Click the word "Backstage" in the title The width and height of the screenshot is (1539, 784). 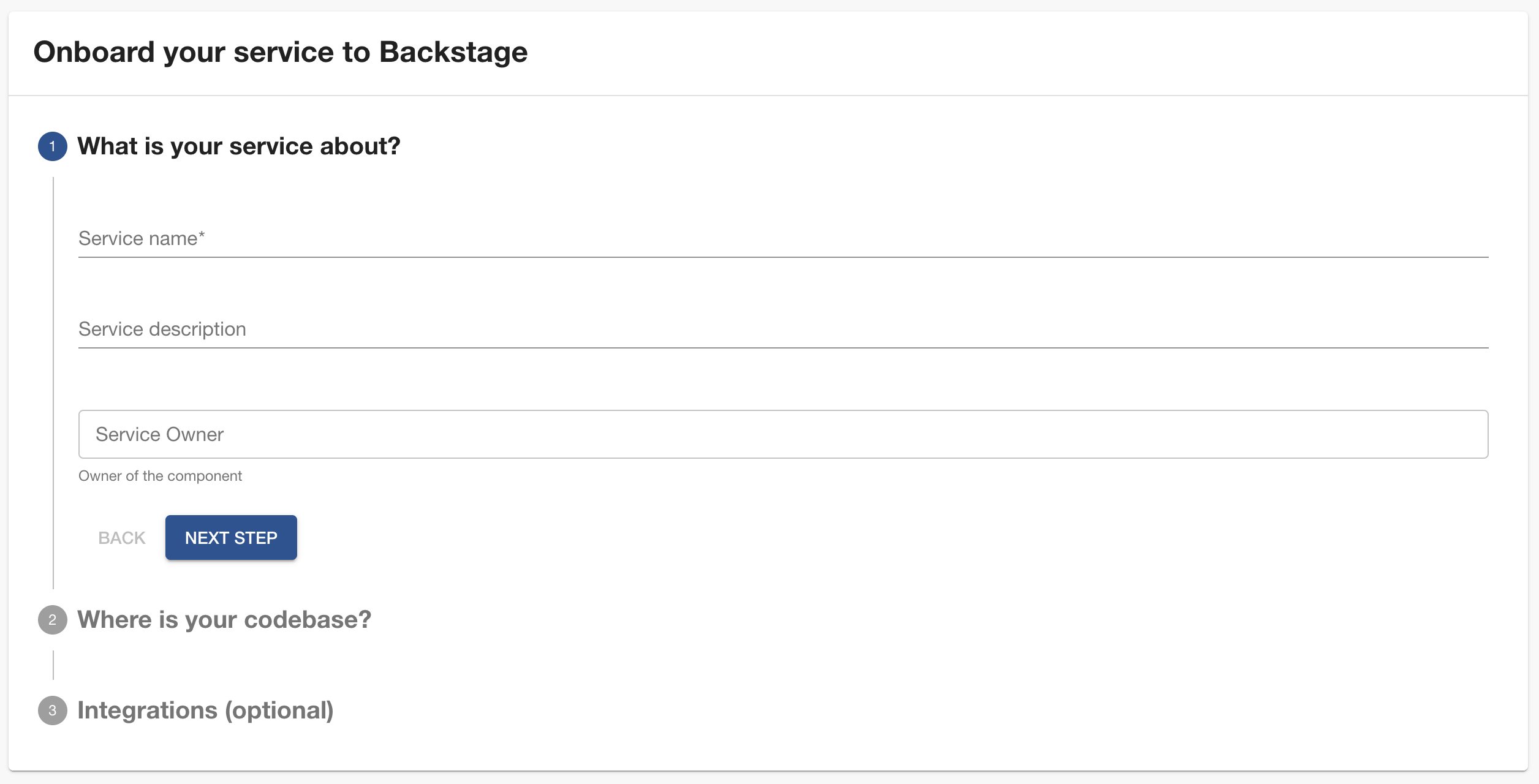[453, 52]
